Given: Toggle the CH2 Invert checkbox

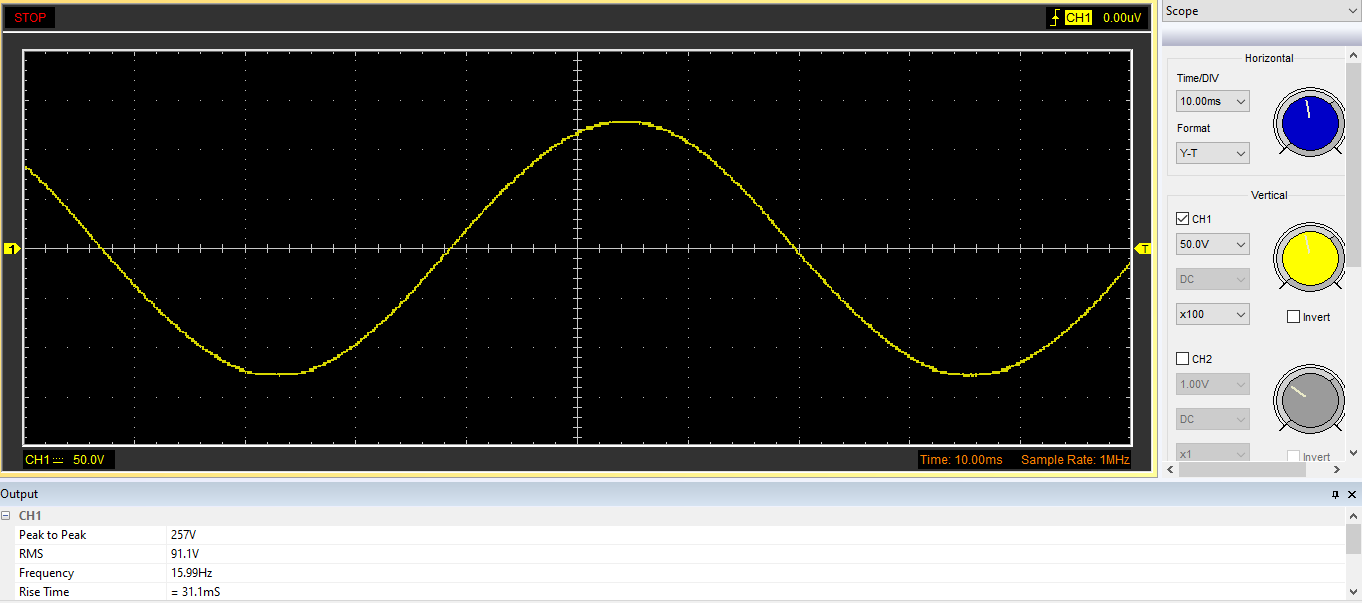Looking at the screenshot, I should 1293,457.
